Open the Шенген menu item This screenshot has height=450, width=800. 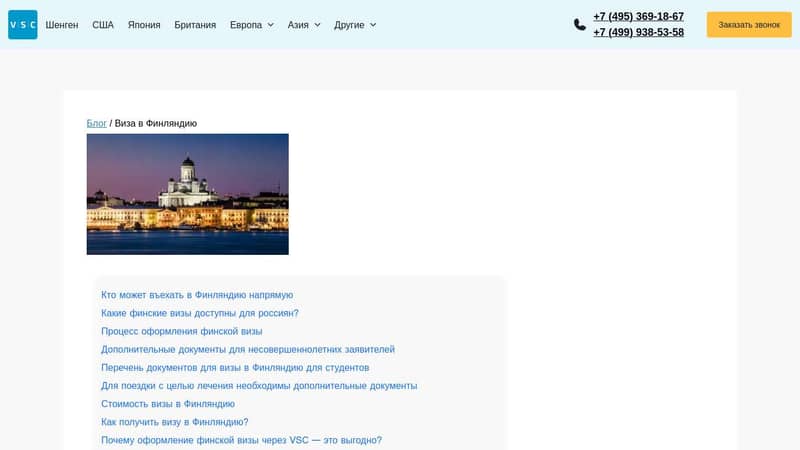click(x=62, y=25)
